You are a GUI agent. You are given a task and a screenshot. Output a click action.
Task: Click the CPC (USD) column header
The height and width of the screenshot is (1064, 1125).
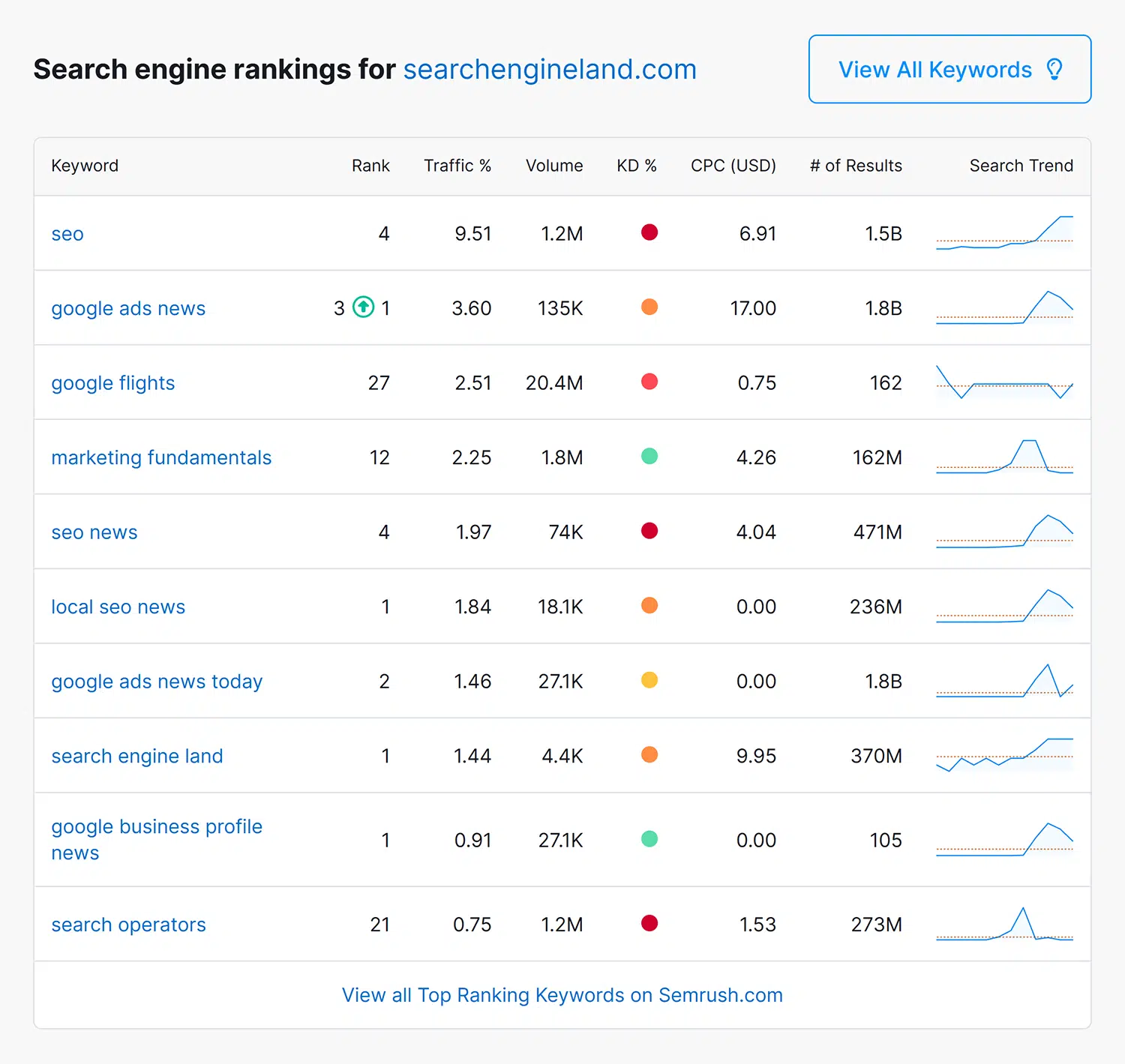coord(733,166)
